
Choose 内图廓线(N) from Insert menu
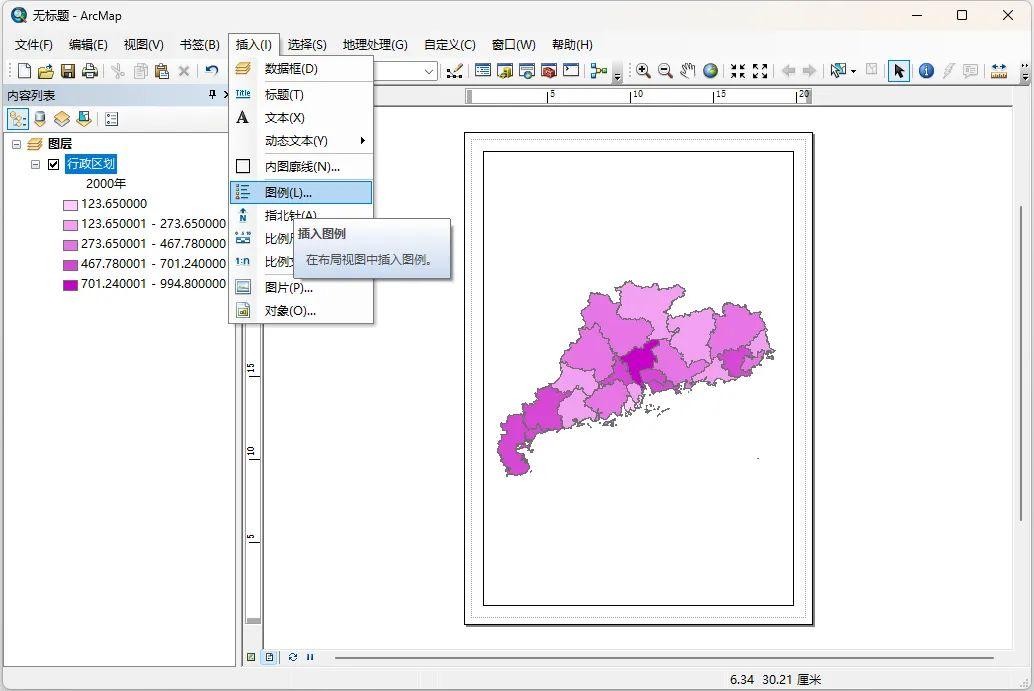tap(301, 166)
